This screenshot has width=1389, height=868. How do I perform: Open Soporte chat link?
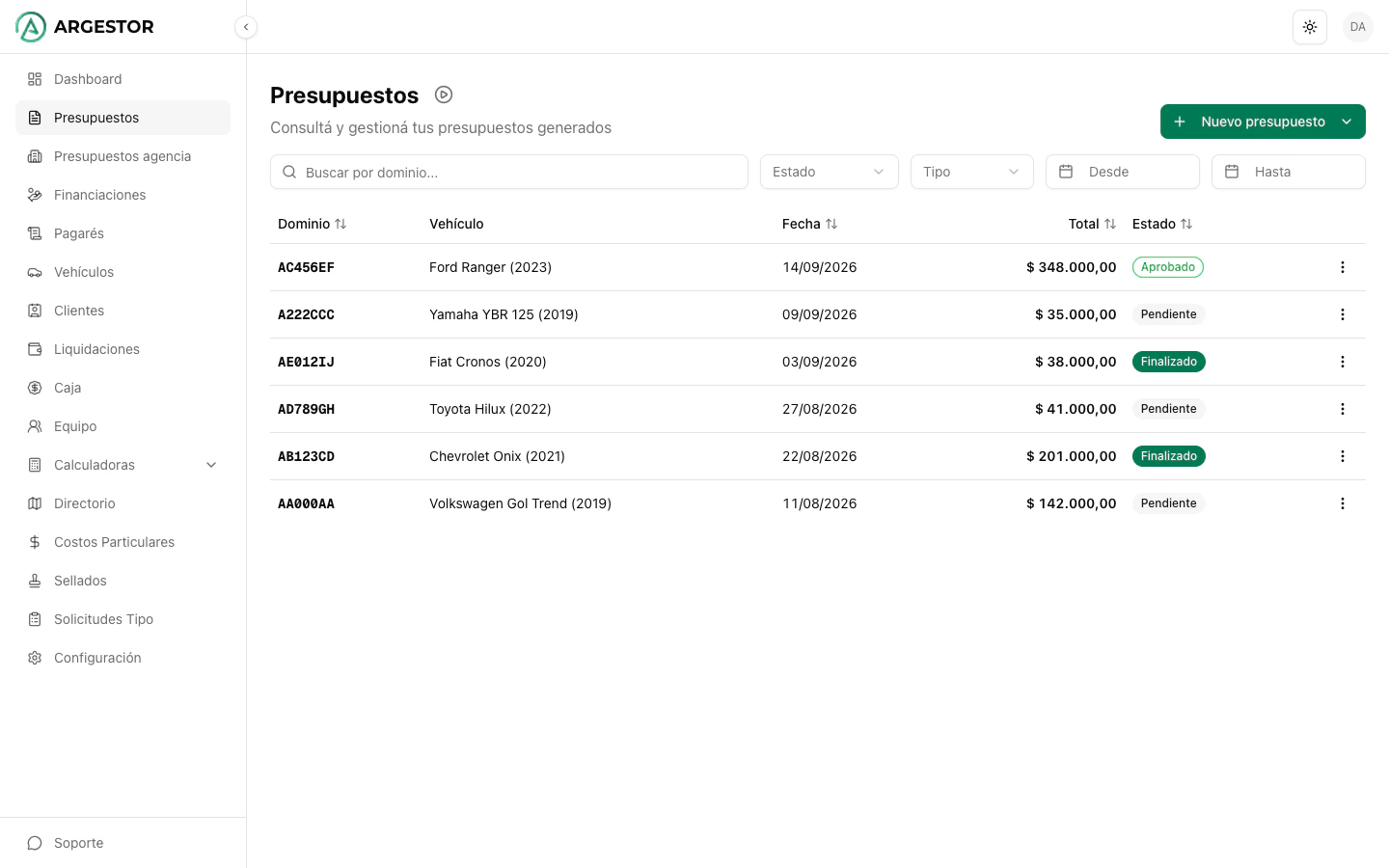coord(123,843)
